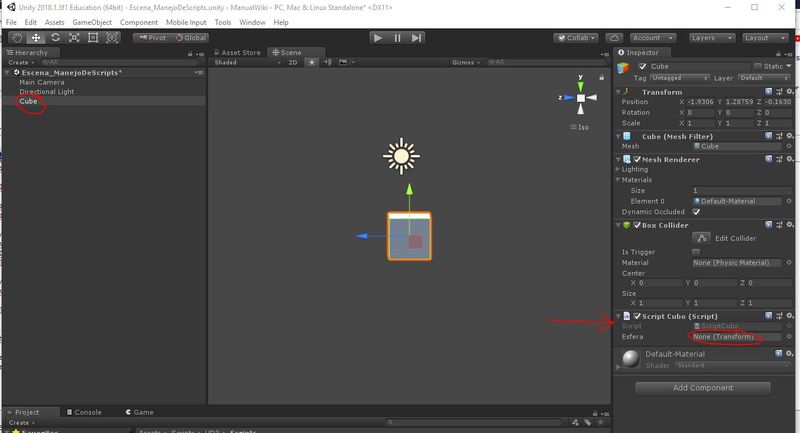This screenshot has height=433, width=800.
Task: Open the Layer Default dropdown
Action: click(x=764, y=78)
